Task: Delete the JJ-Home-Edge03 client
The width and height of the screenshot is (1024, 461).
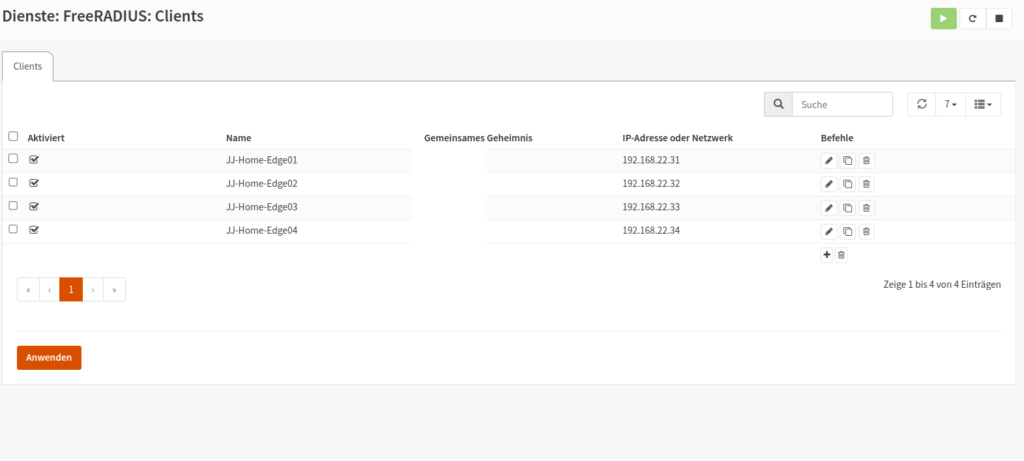Action: point(866,208)
